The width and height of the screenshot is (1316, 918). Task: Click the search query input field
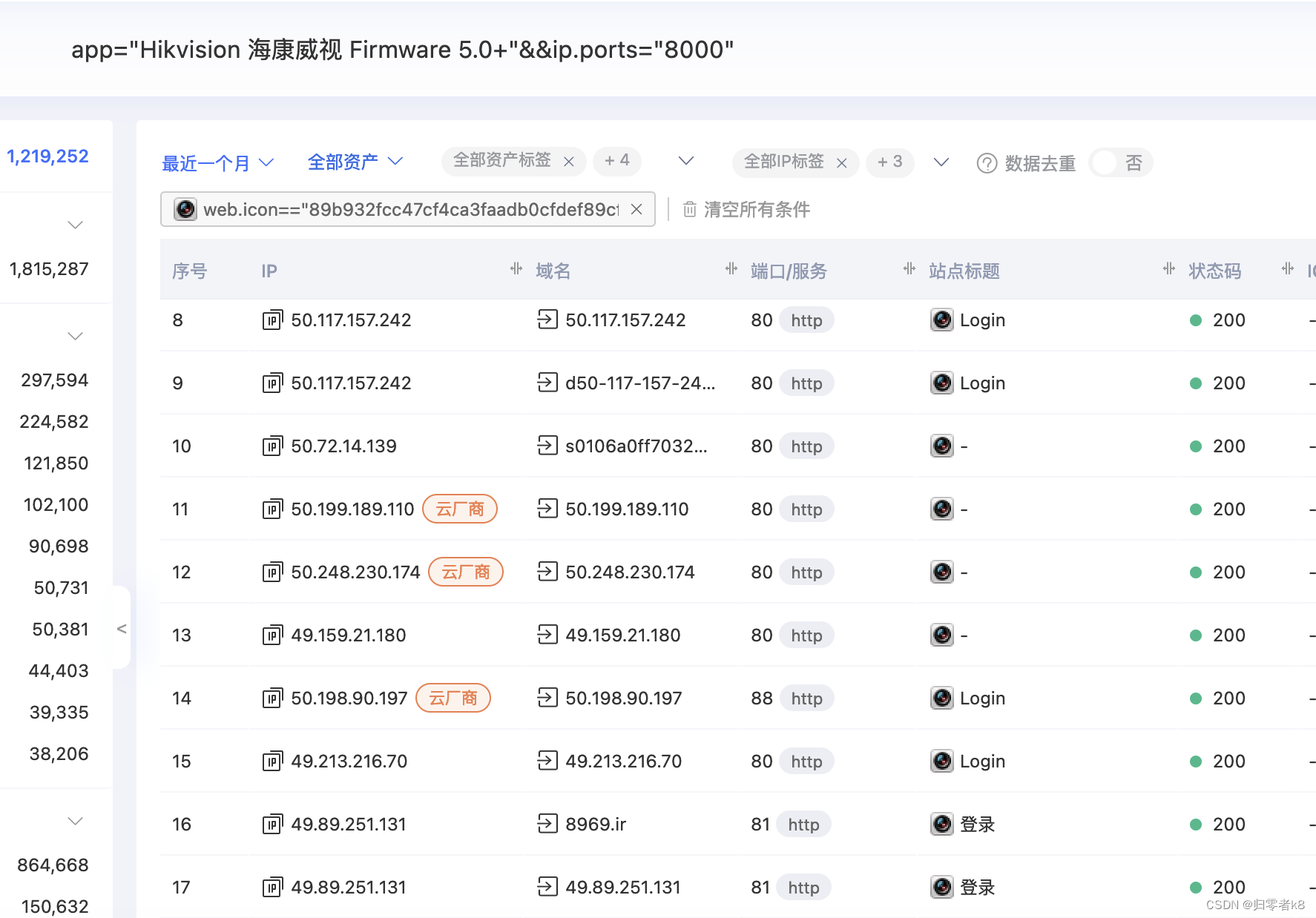pos(658,50)
